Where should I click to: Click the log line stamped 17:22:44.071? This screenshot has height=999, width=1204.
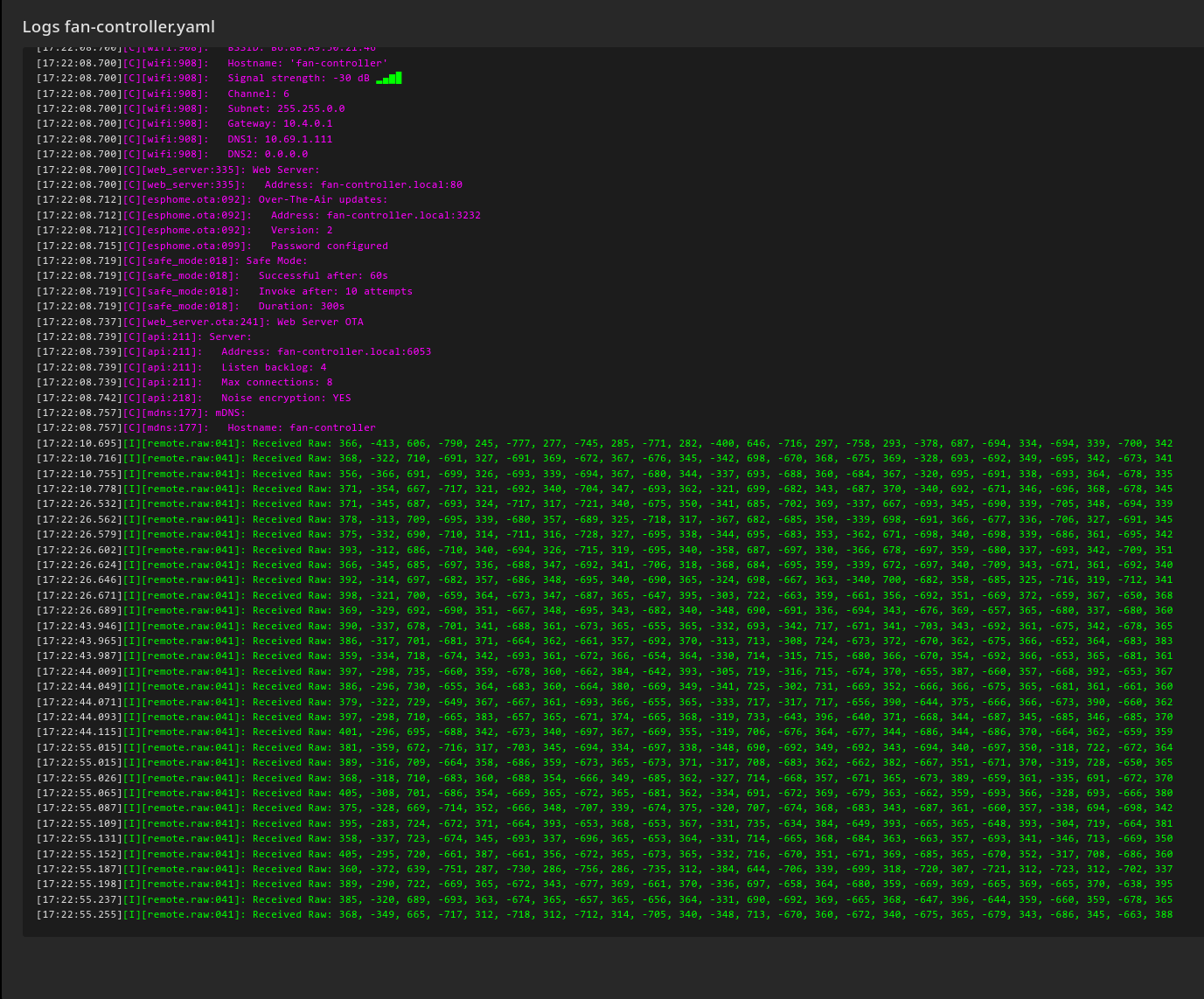point(605,702)
